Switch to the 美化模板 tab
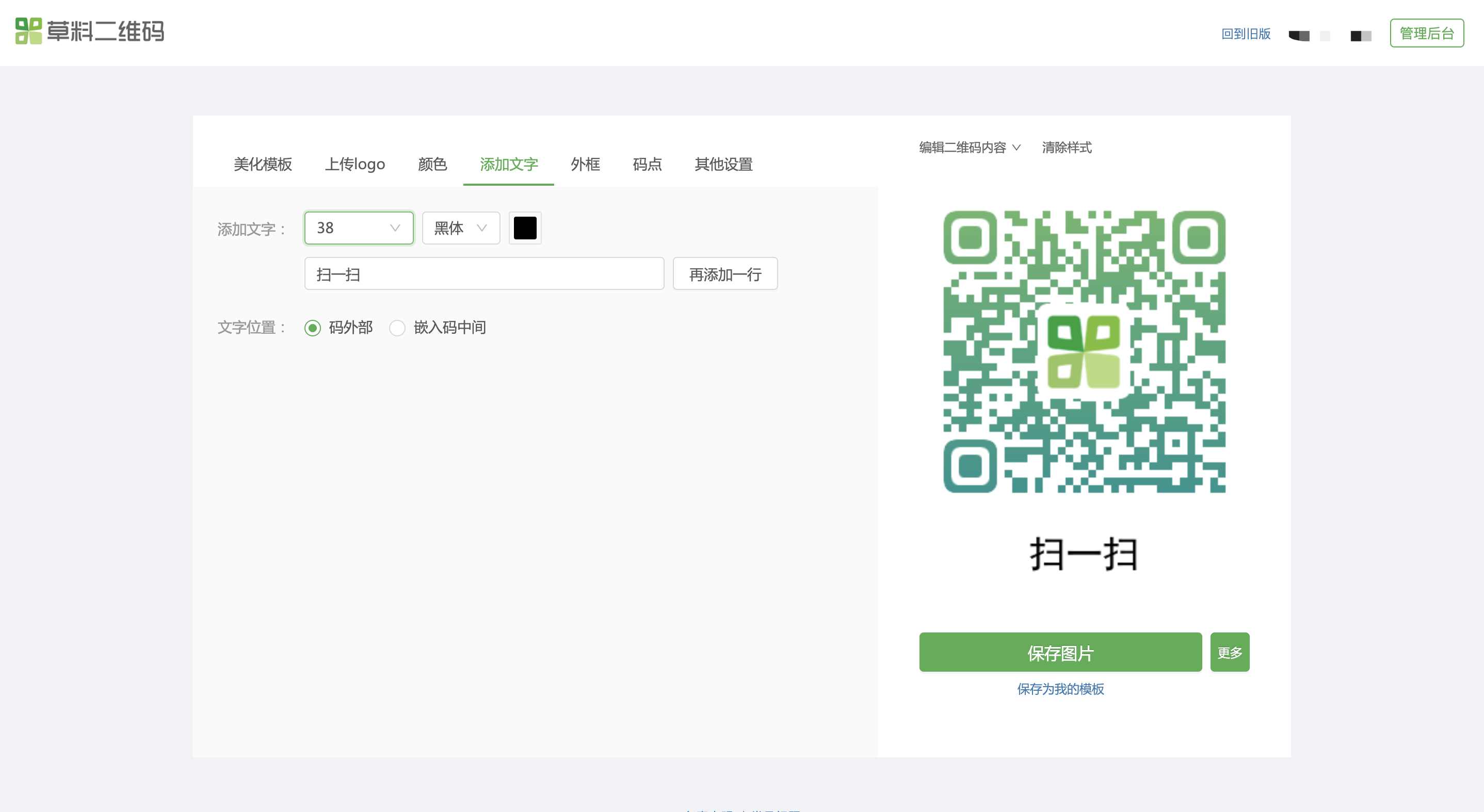1484x812 pixels. click(263, 164)
